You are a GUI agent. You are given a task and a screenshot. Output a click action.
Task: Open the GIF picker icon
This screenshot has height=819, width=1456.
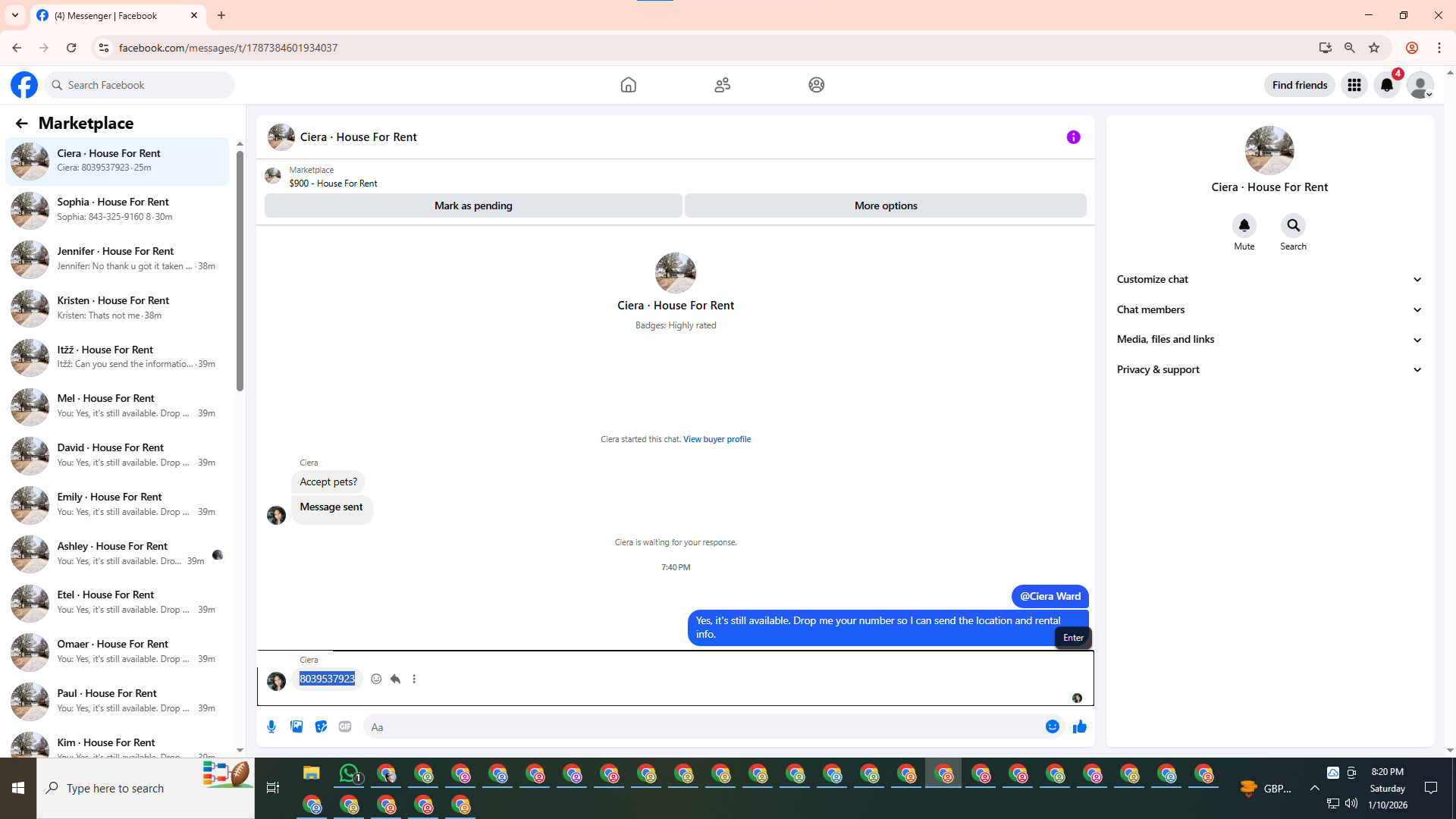coord(345,726)
